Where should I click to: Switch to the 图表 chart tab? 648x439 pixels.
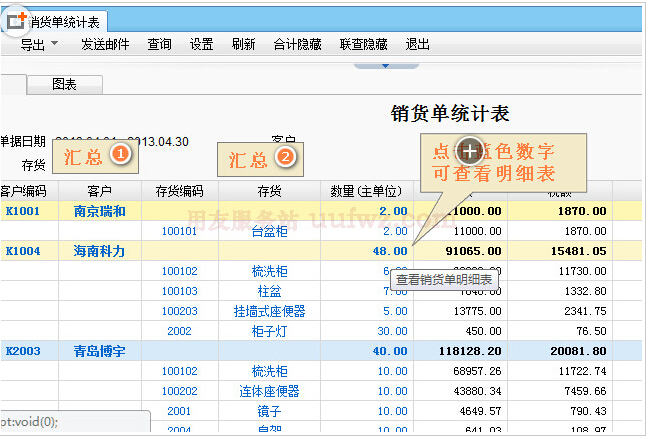tap(64, 85)
